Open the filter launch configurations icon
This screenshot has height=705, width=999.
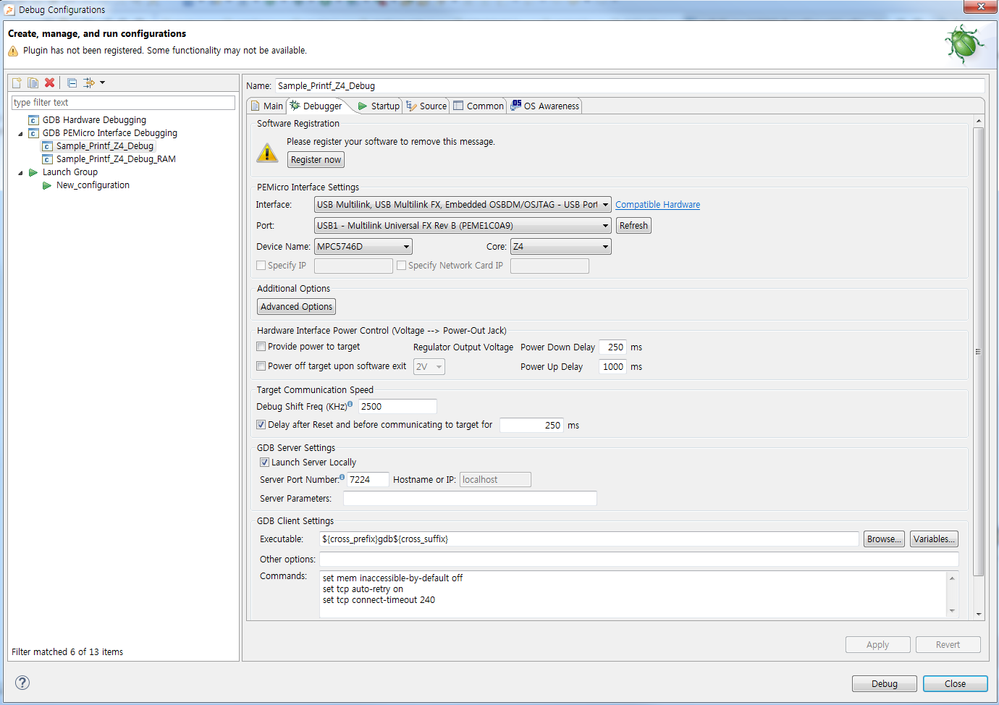[89, 83]
